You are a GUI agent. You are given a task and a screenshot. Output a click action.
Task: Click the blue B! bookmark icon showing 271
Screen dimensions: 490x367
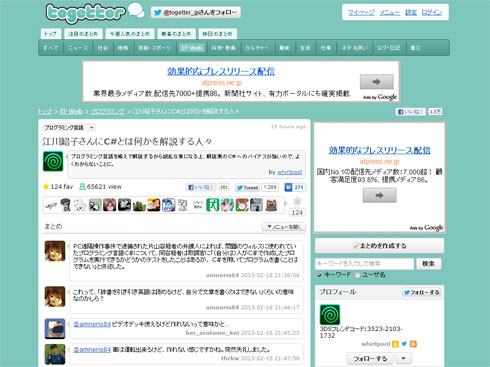[288, 187]
